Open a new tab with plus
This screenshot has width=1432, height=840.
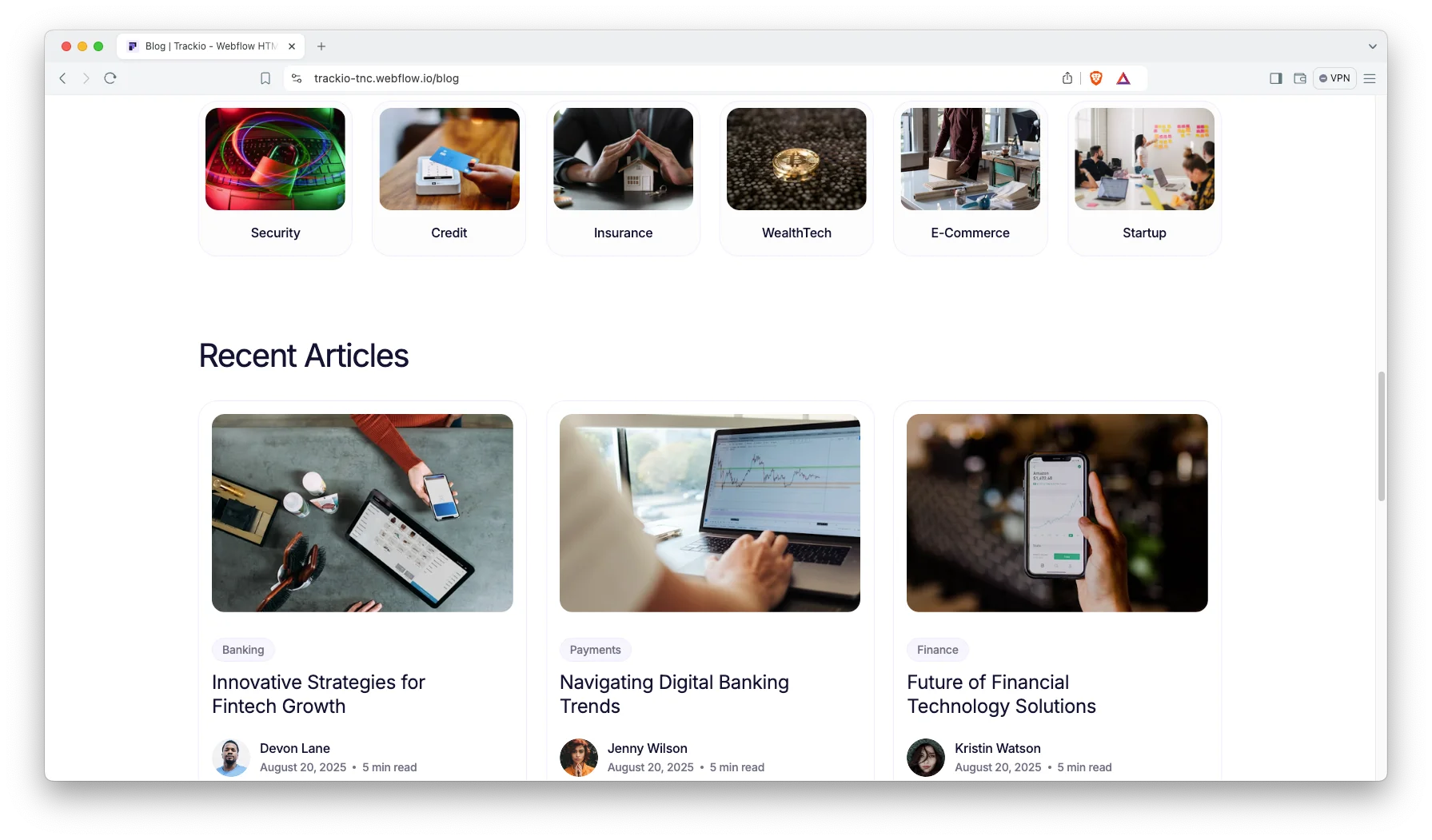321,46
